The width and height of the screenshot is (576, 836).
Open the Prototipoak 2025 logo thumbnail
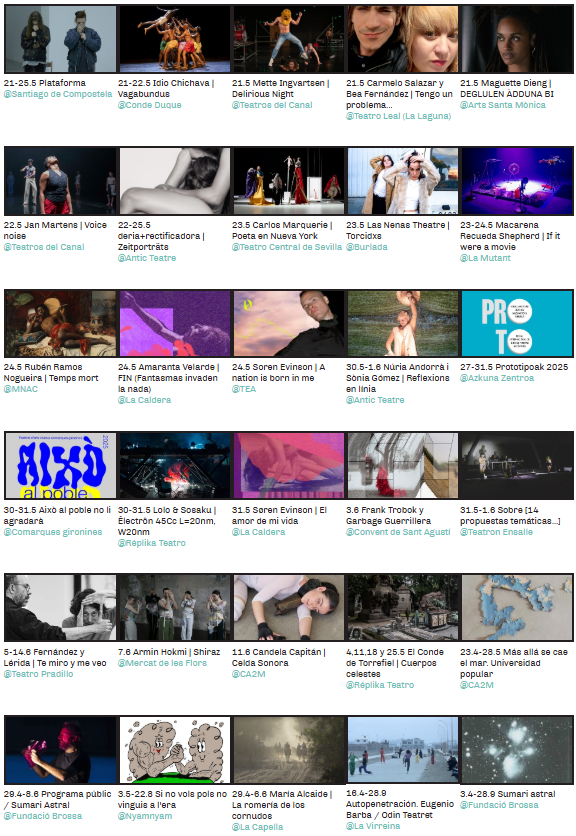click(x=517, y=324)
